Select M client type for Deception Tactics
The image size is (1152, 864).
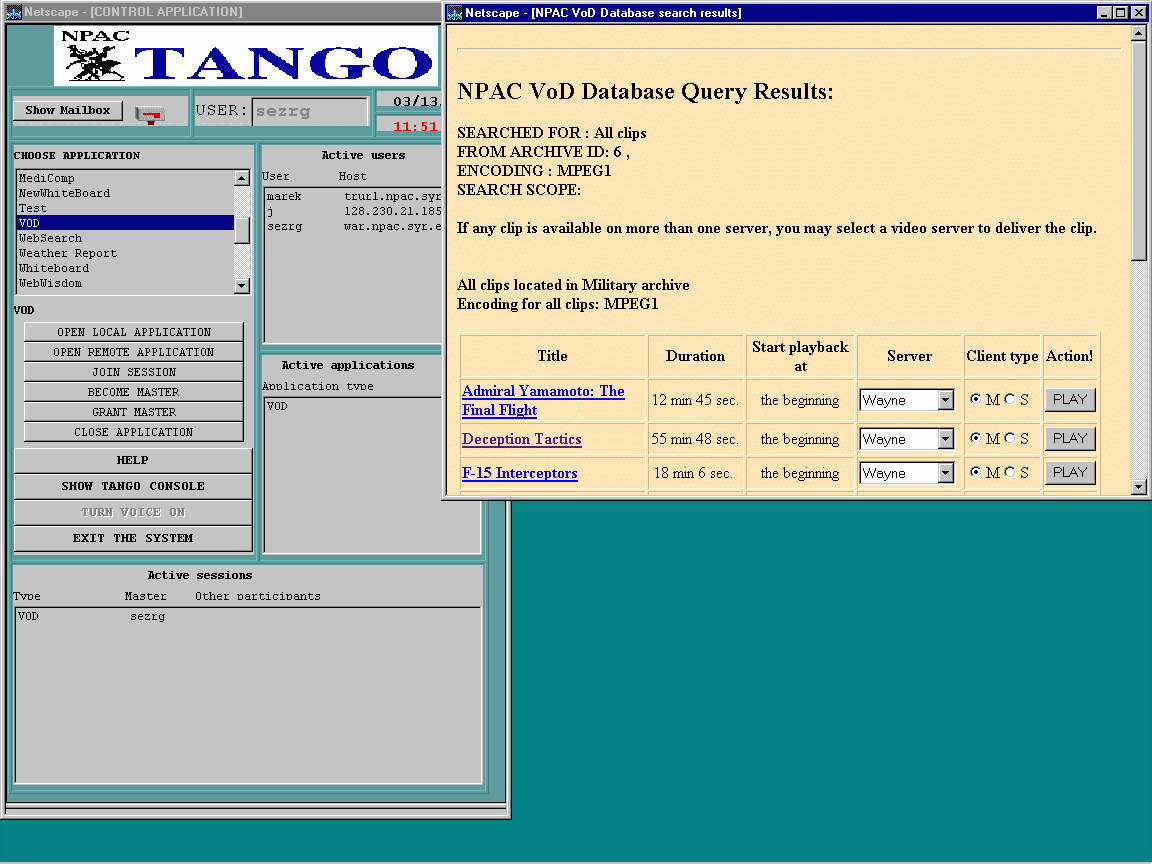(976, 438)
